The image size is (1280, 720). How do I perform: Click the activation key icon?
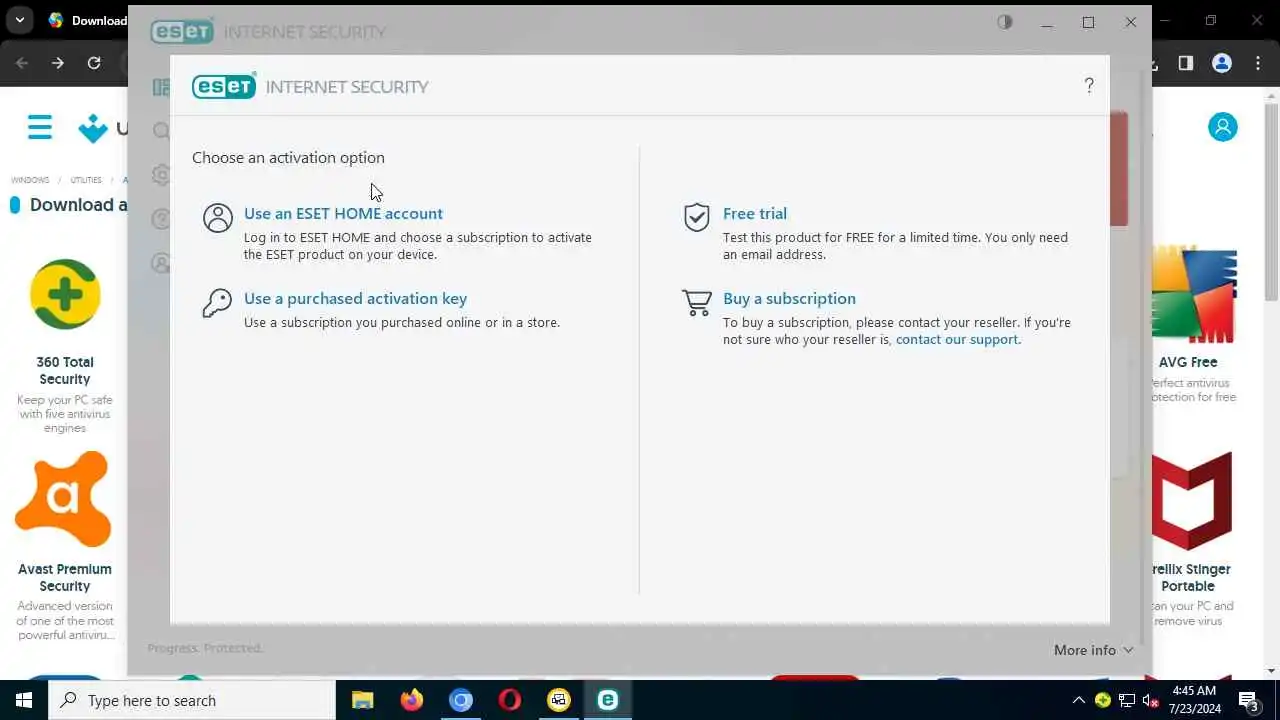(x=217, y=303)
